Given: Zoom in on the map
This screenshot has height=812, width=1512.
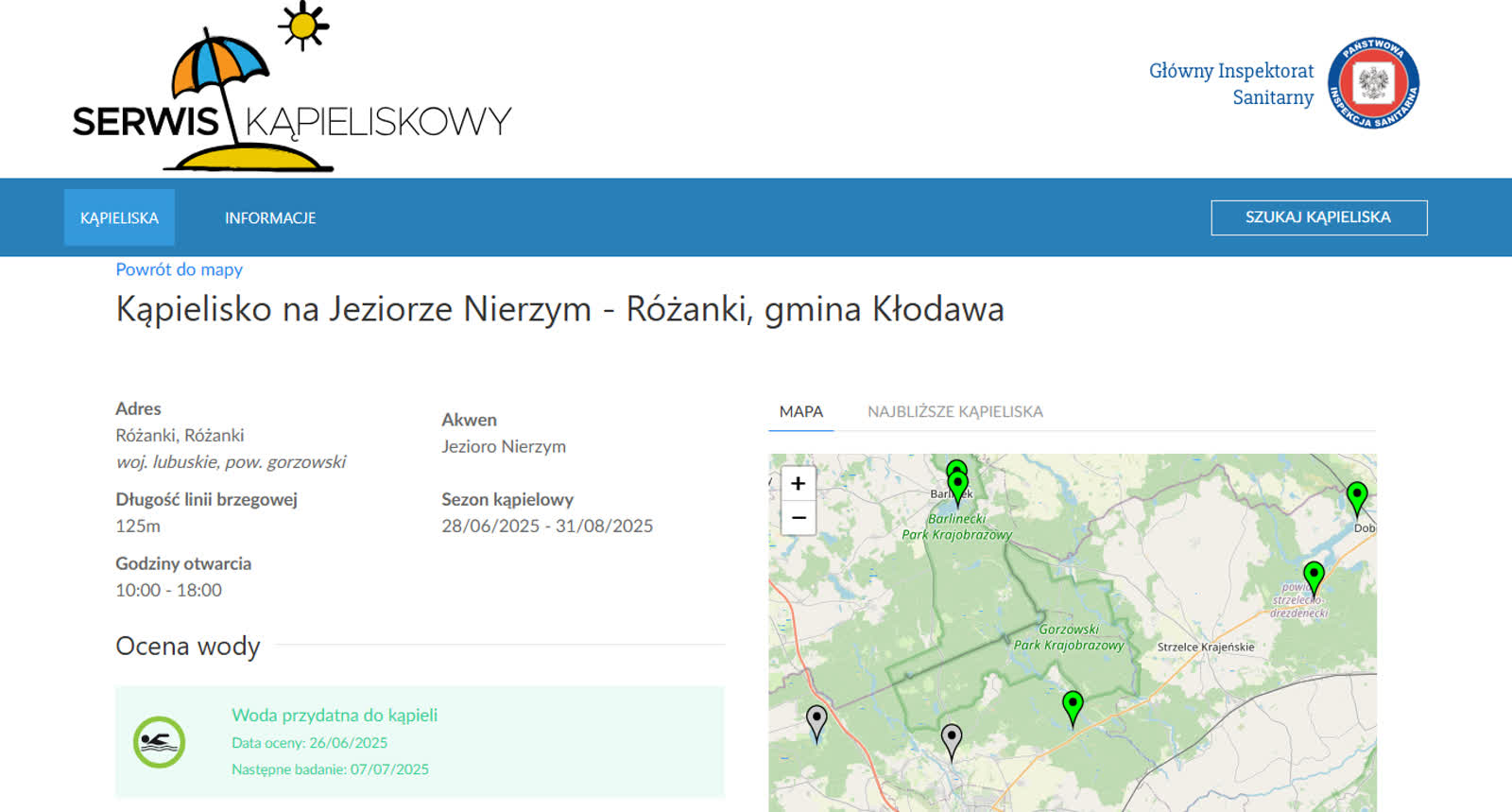Looking at the screenshot, I should click(799, 484).
